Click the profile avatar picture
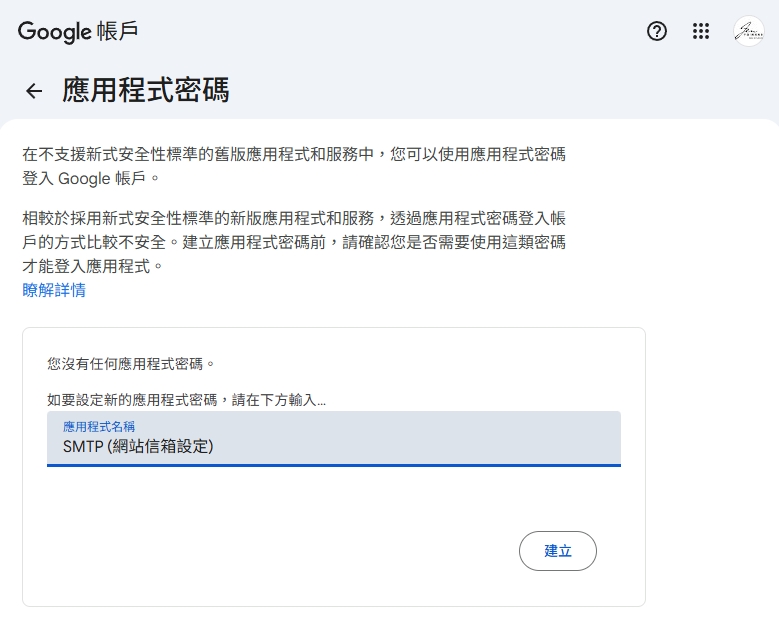The image size is (779, 636). click(x=748, y=31)
